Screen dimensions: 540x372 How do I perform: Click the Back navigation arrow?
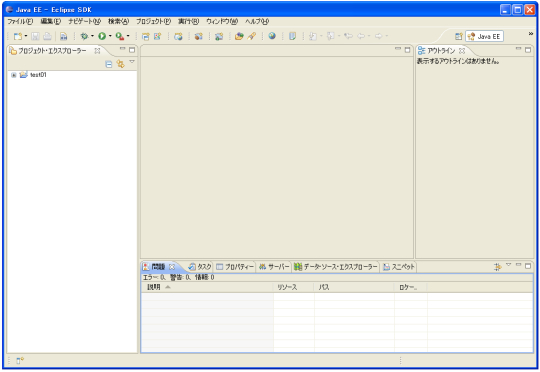[361, 36]
